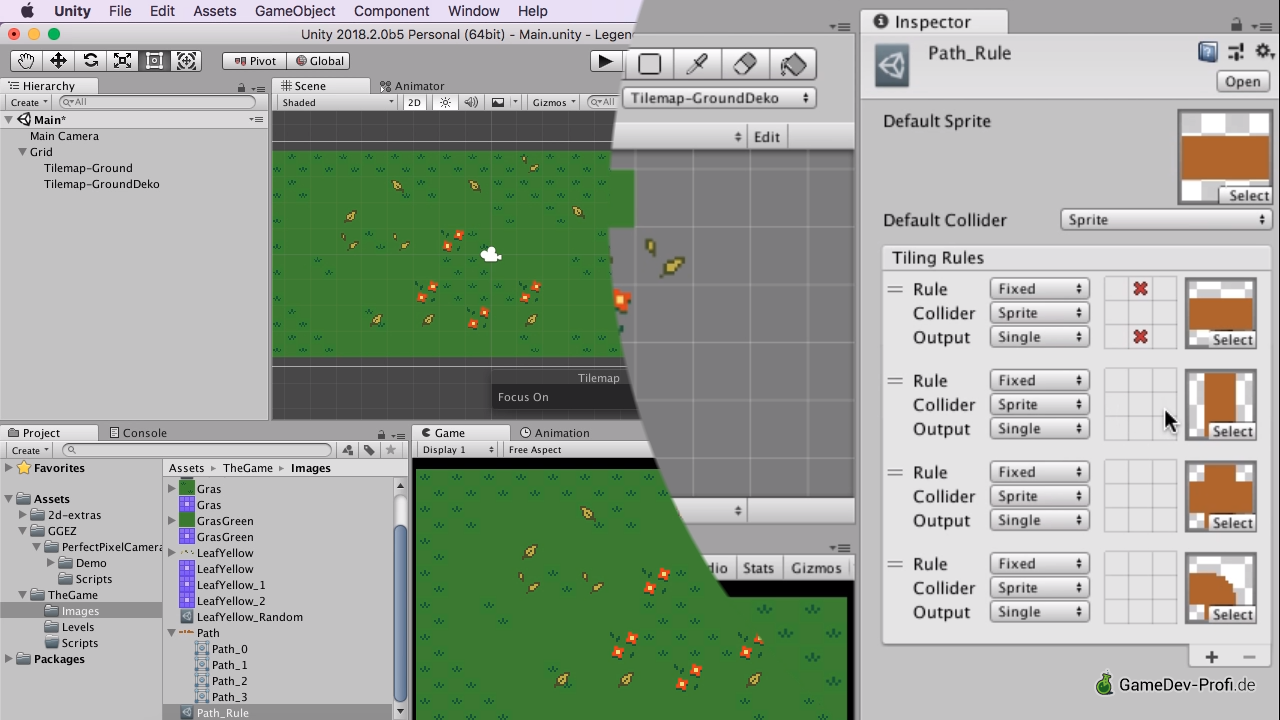
Task: Click the Stats button in Game view
Action: [x=759, y=568]
